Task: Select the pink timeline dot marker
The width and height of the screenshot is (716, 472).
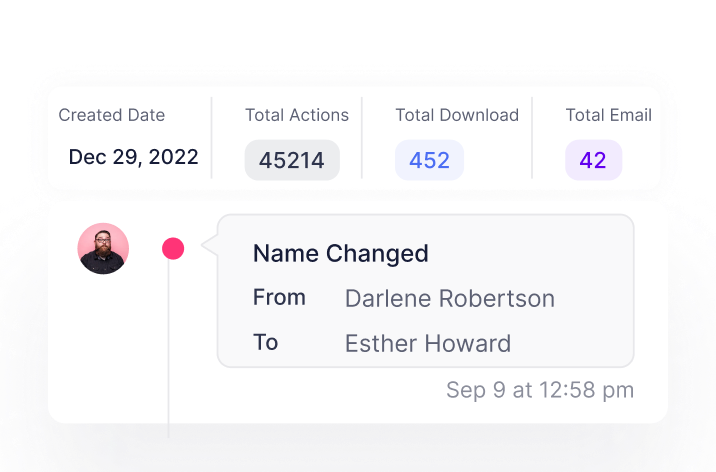Action: click(x=173, y=249)
